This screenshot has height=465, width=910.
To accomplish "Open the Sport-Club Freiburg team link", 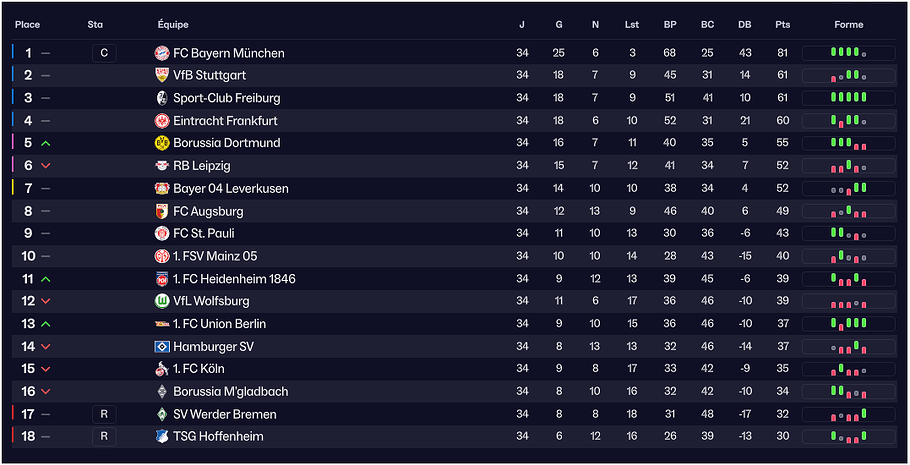I will point(226,98).
